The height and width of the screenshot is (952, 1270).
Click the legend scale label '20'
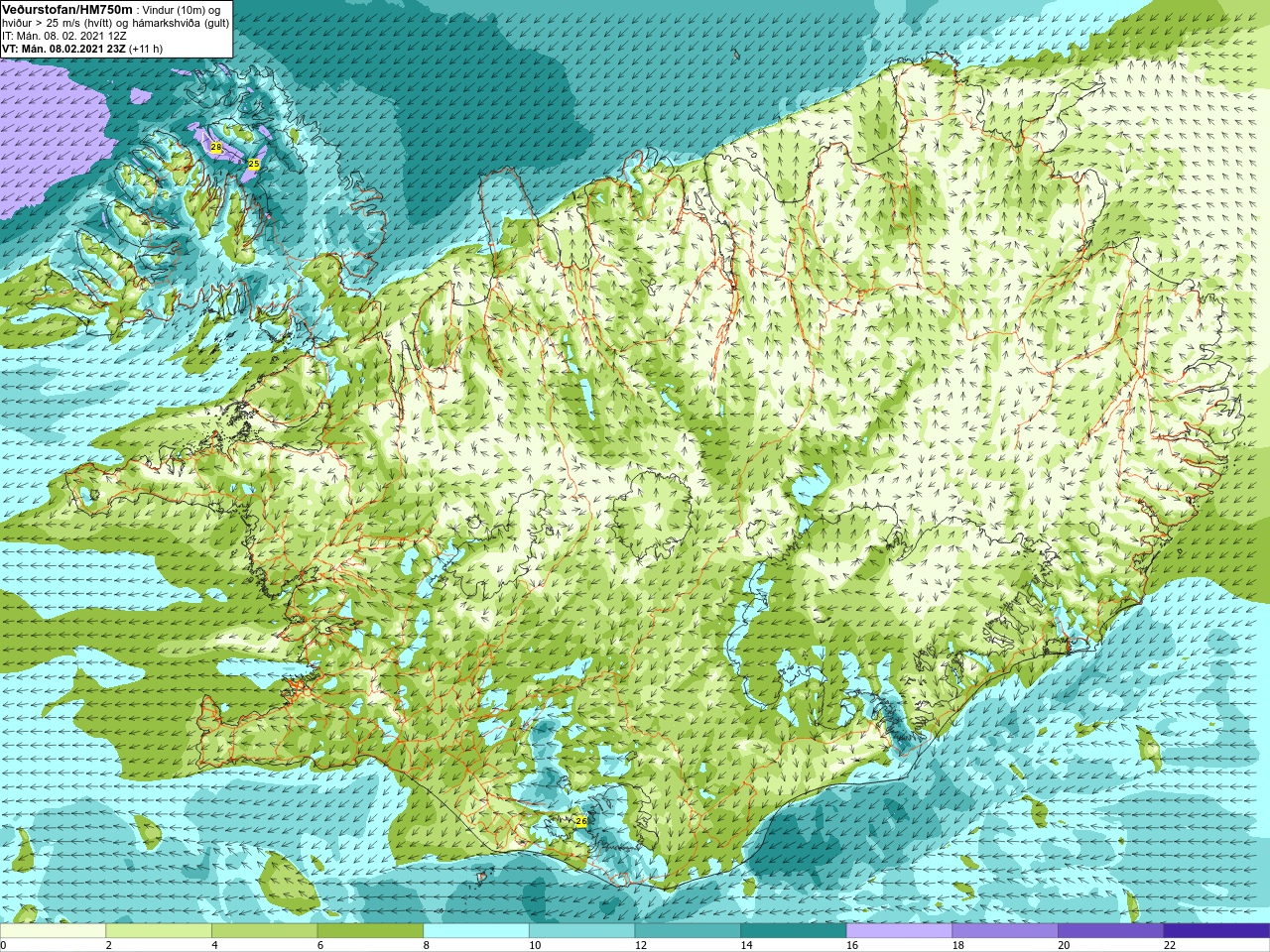click(x=1064, y=945)
